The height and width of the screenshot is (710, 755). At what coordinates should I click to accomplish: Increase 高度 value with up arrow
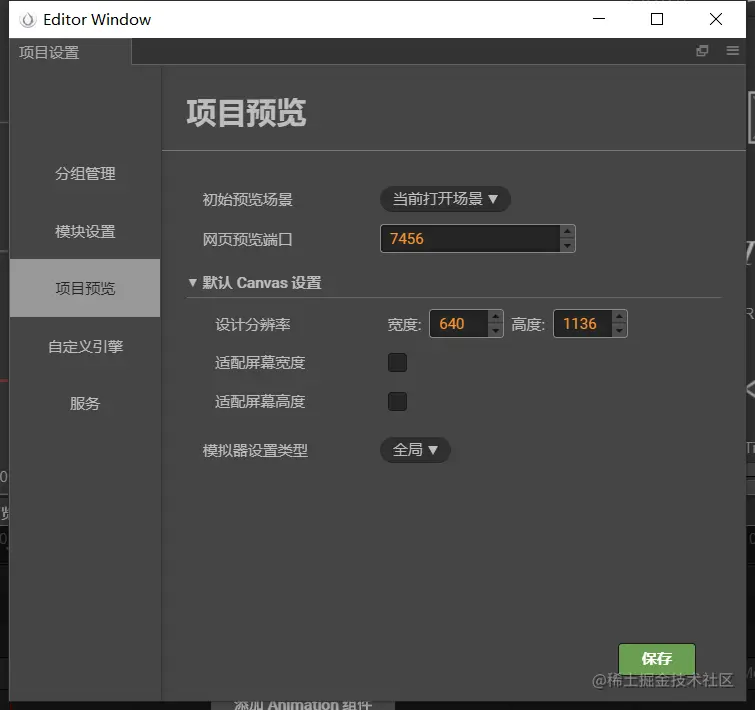(x=619, y=317)
